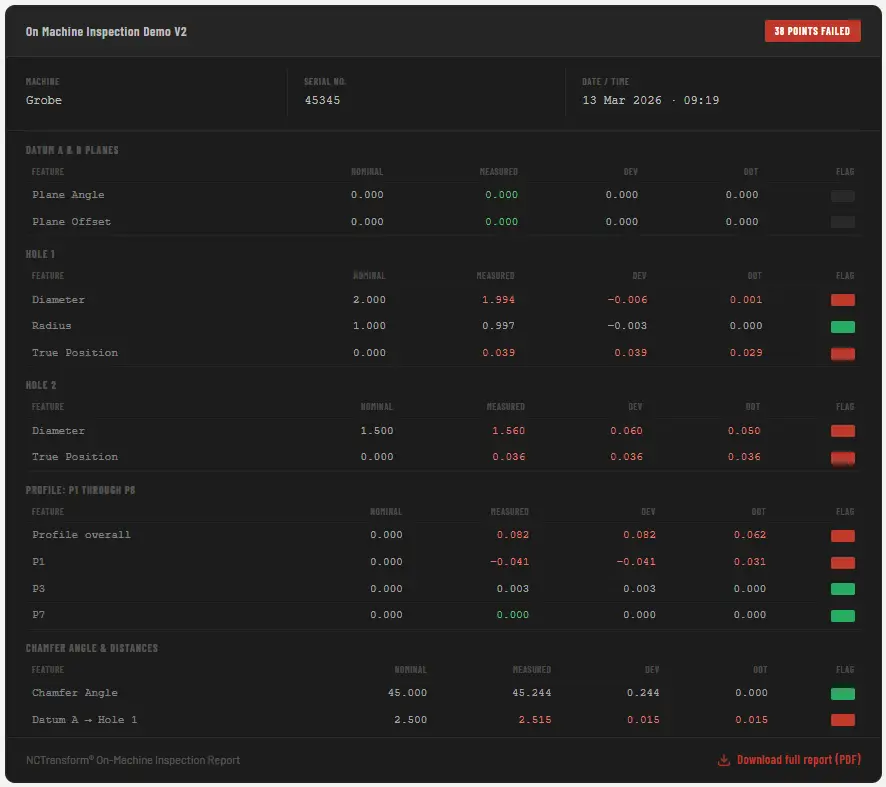Viewport: 886px width, 787px height.
Task: Click red flag for Hole 2 Diameter
Action: pos(842,431)
